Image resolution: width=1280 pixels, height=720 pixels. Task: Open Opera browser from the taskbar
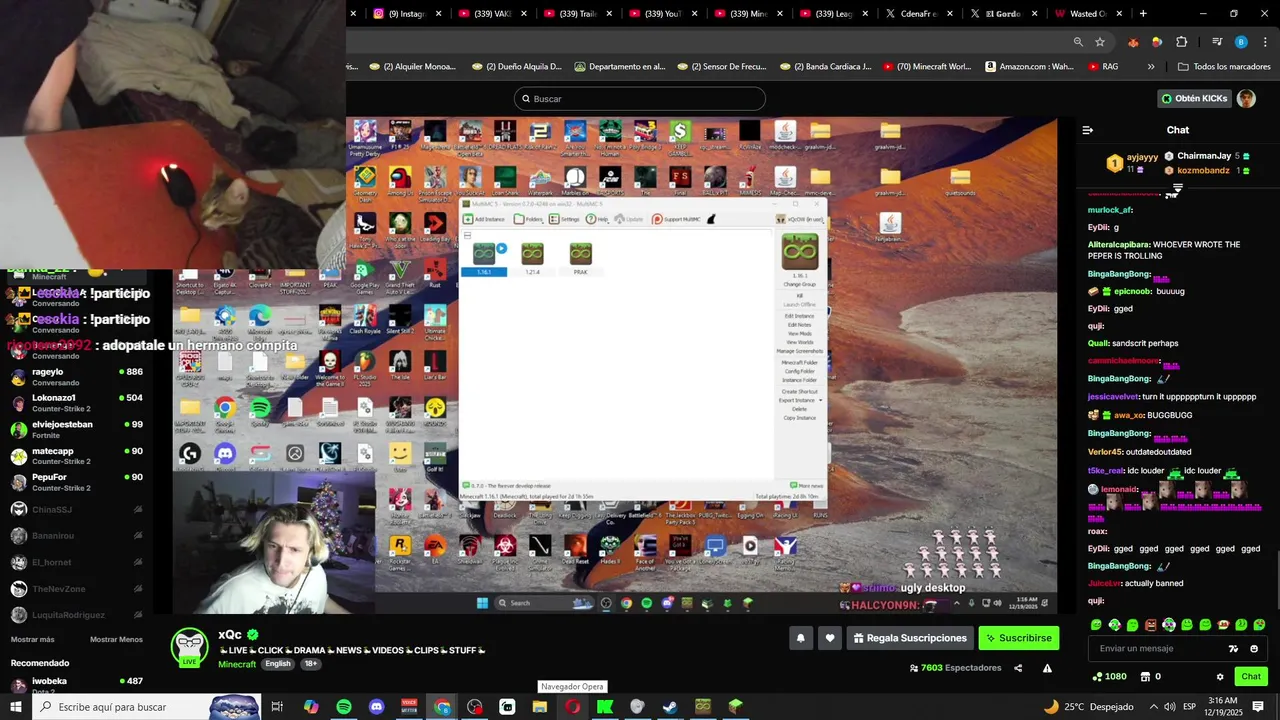(572, 707)
